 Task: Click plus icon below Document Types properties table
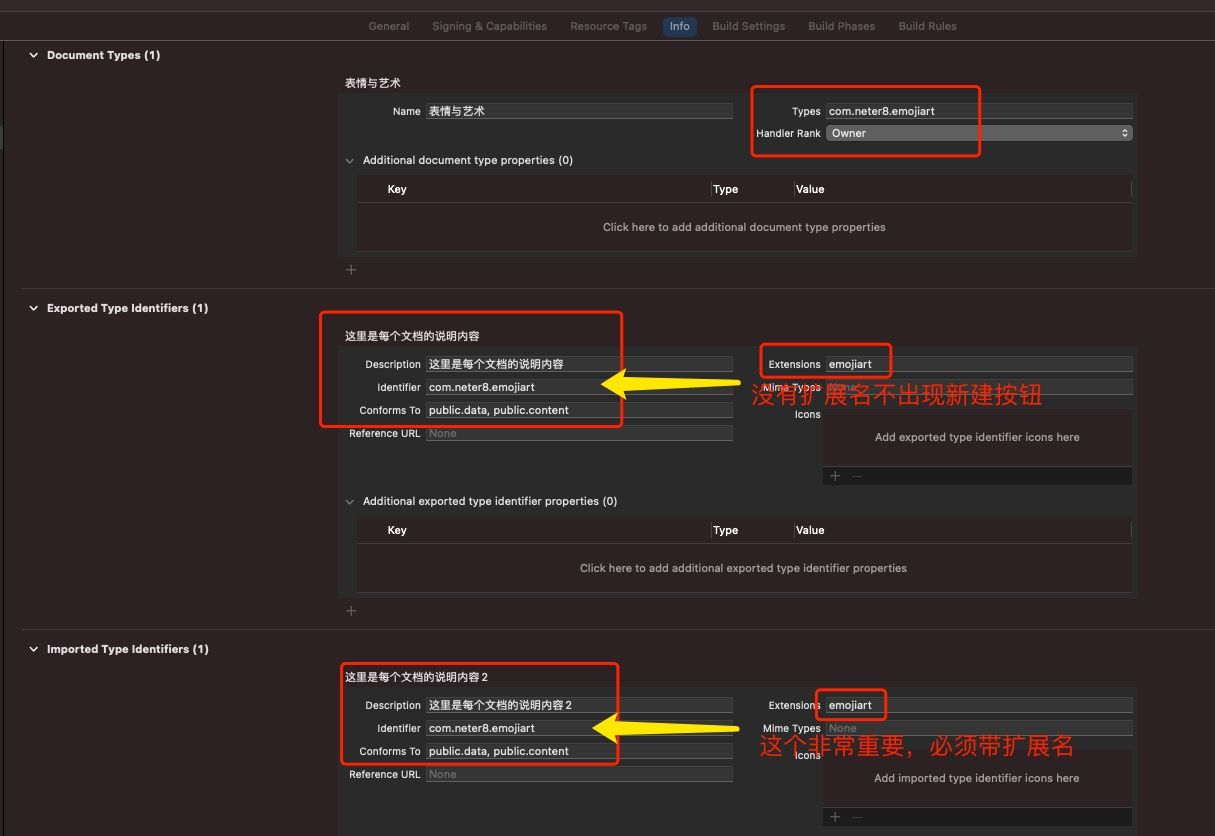[x=351, y=270]
